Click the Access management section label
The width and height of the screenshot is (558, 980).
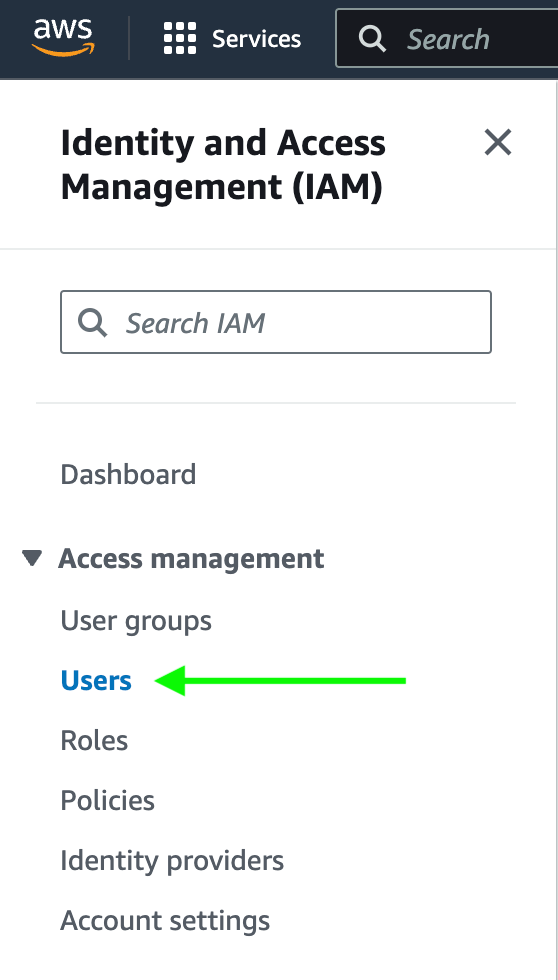pos(191,558)
